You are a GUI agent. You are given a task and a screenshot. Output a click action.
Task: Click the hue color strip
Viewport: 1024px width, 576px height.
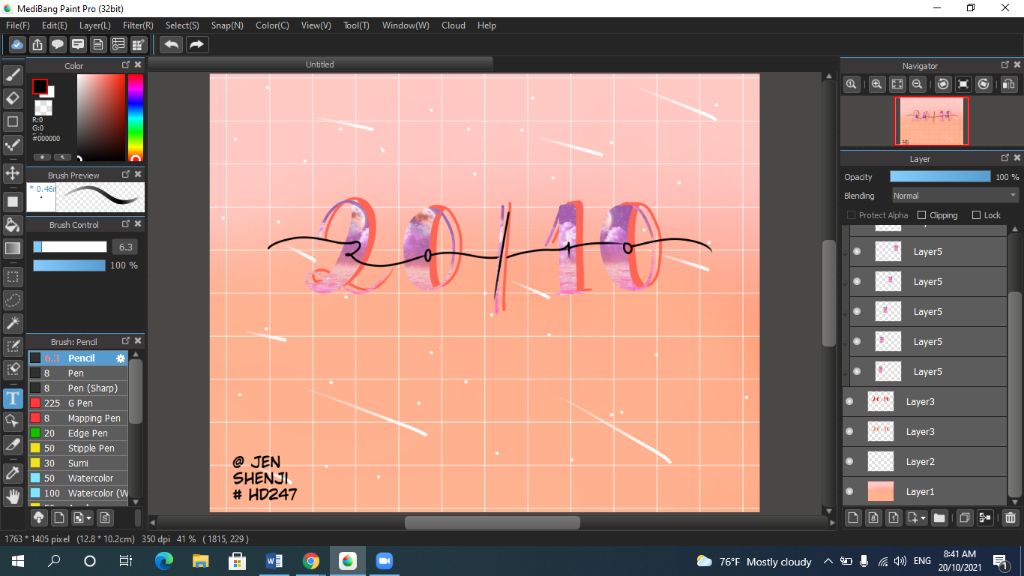[x=135, y=117]
